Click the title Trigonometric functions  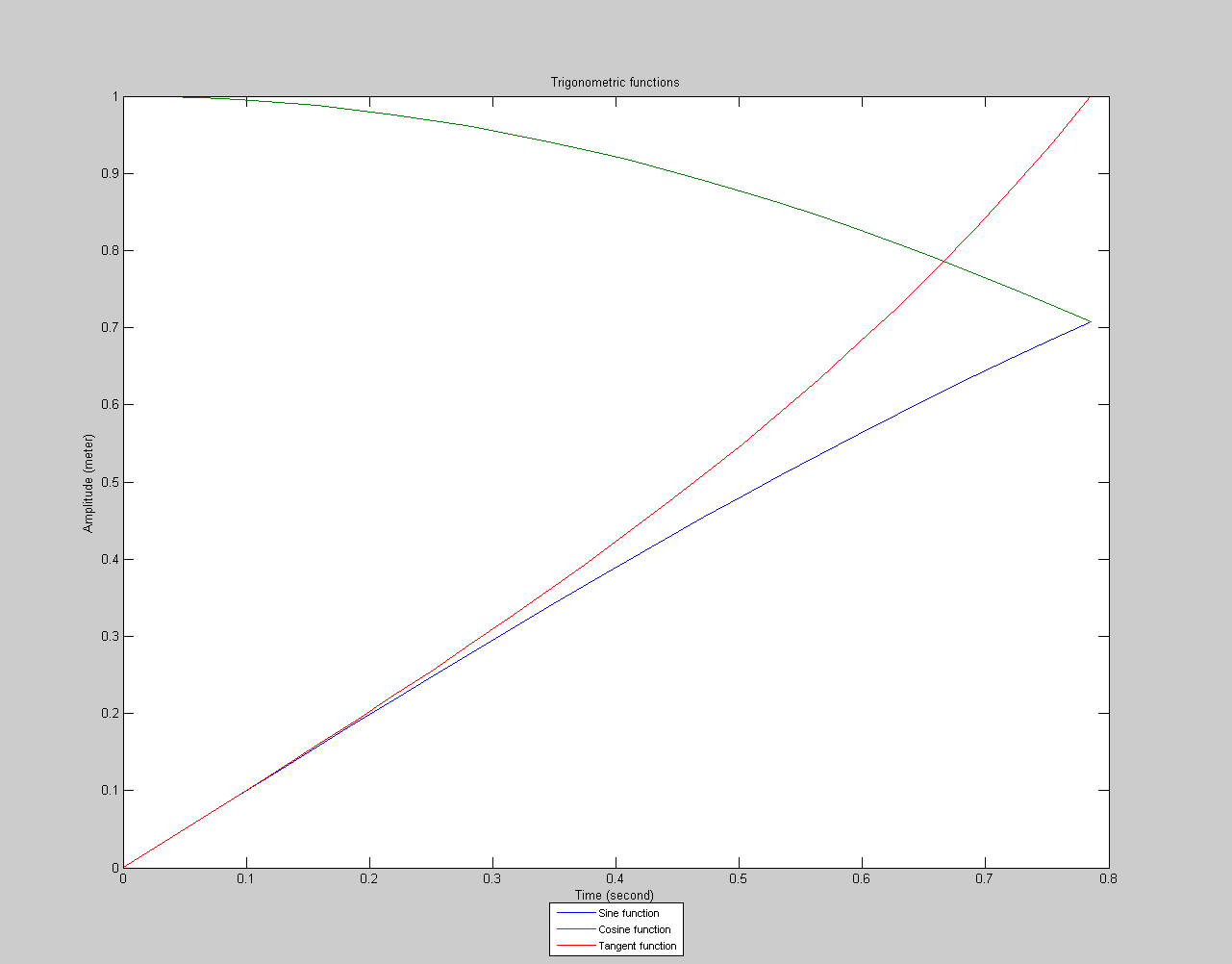click(x=616, y=83)
